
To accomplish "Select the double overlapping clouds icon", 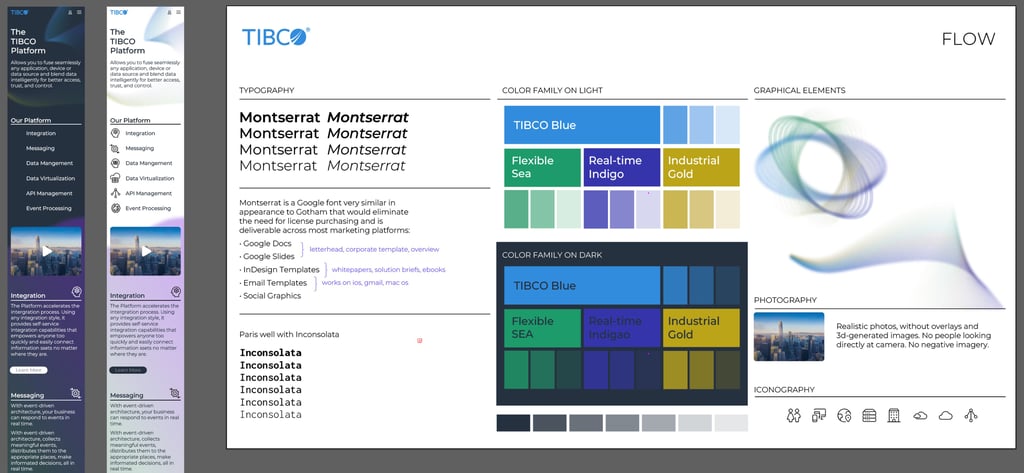I will 920,416.
